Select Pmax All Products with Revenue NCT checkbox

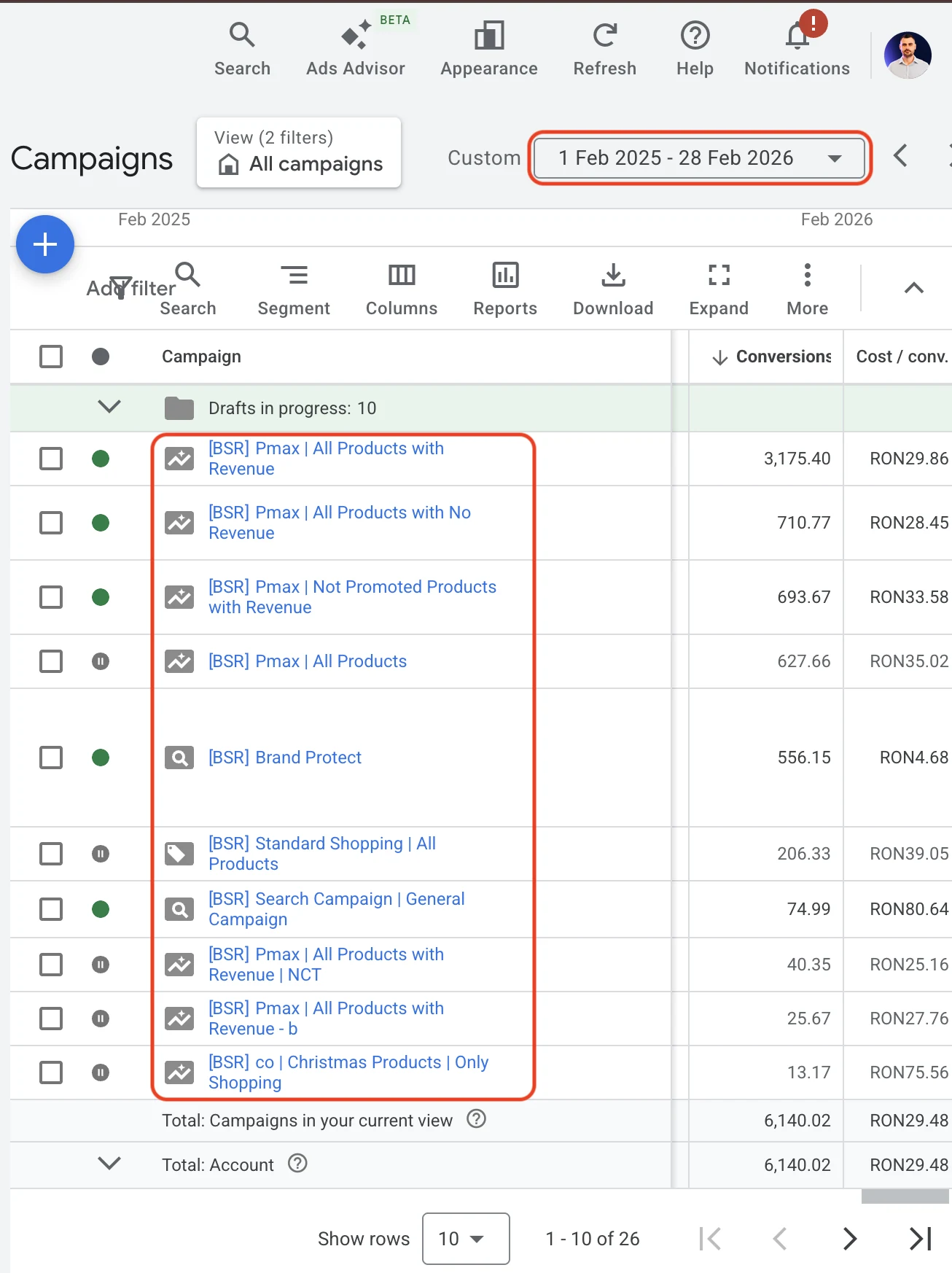[x=51, y=965]
